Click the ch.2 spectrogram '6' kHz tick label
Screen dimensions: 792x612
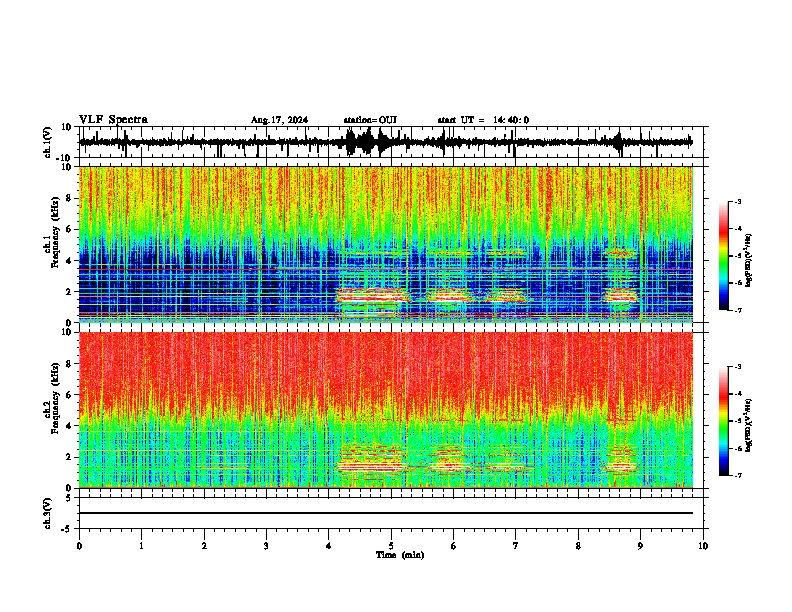70,395
